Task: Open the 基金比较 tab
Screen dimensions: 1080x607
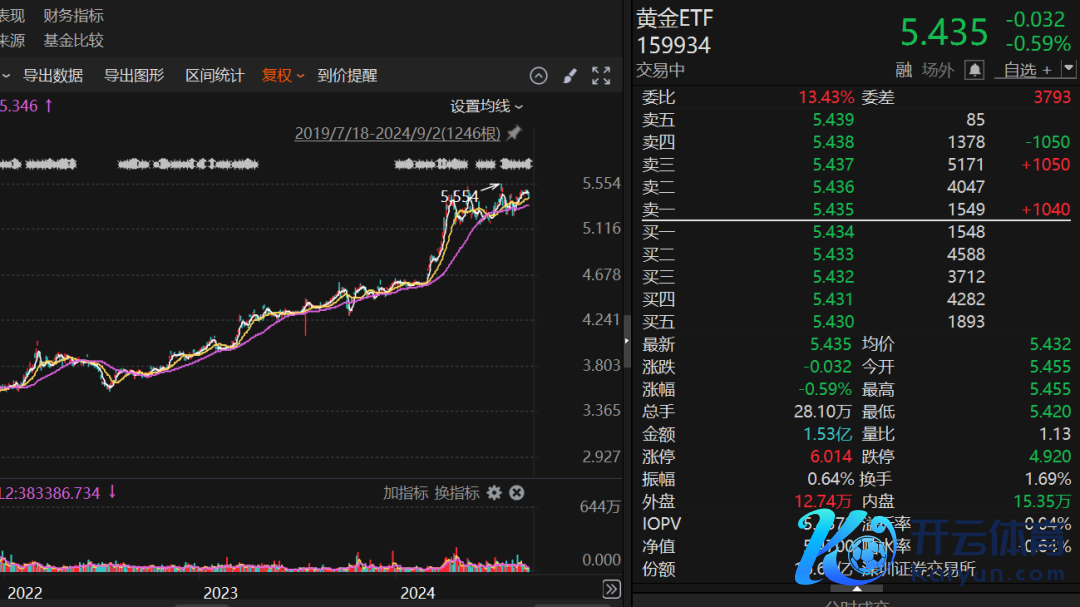Action: (x=73, y=41)
